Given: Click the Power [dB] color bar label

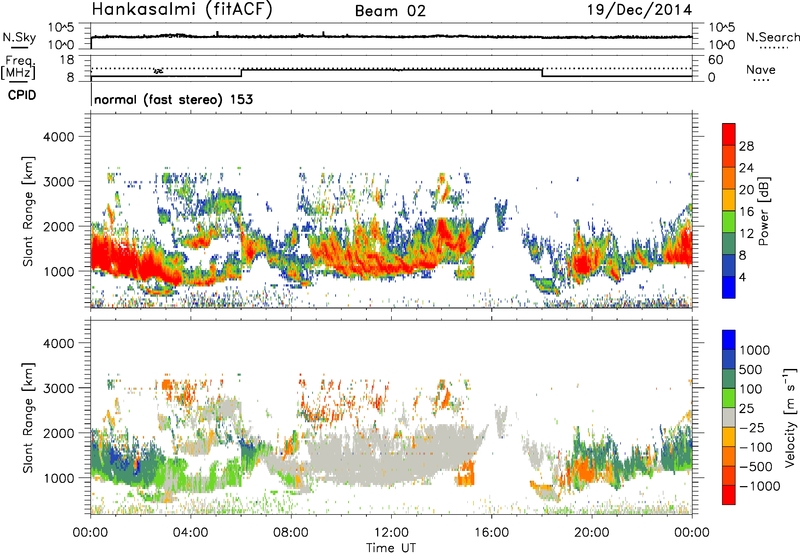Looking at the screenshot, I should [763, 211].
